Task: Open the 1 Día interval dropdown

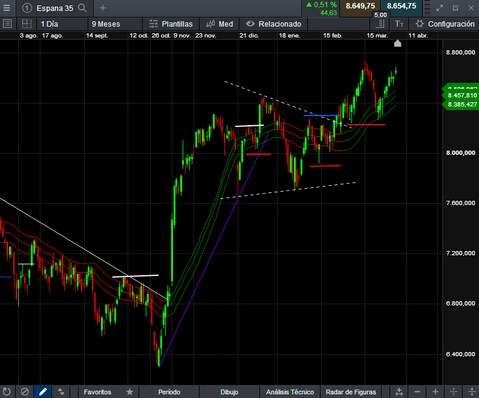Action: [49, 24]
